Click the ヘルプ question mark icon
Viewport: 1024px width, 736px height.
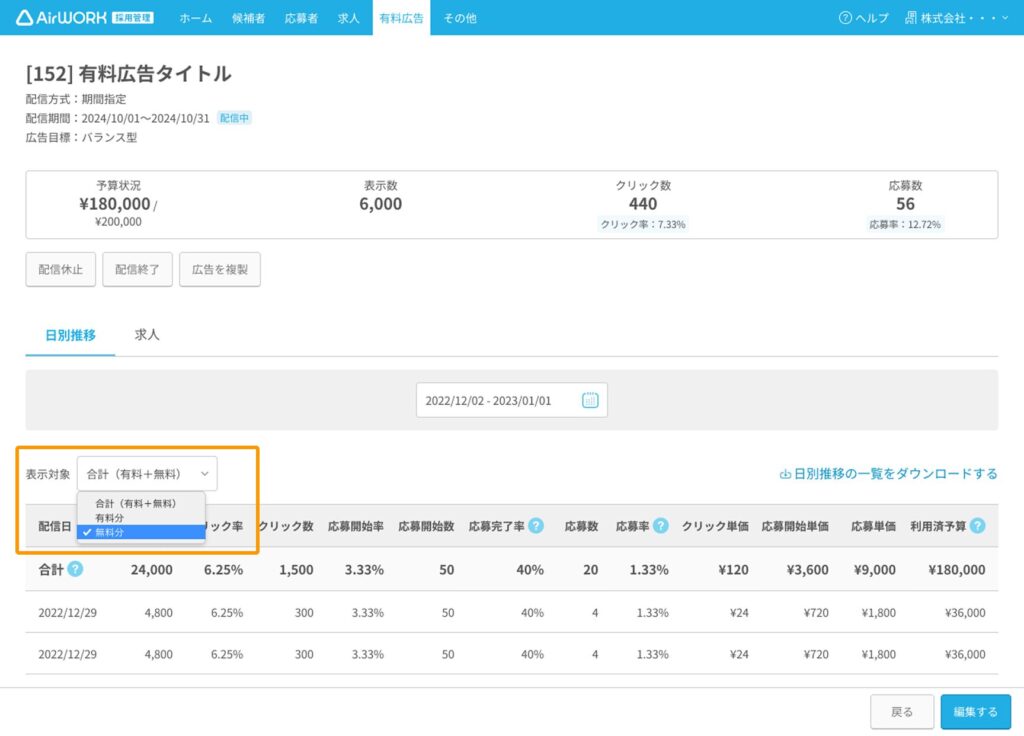pos(845,18)
